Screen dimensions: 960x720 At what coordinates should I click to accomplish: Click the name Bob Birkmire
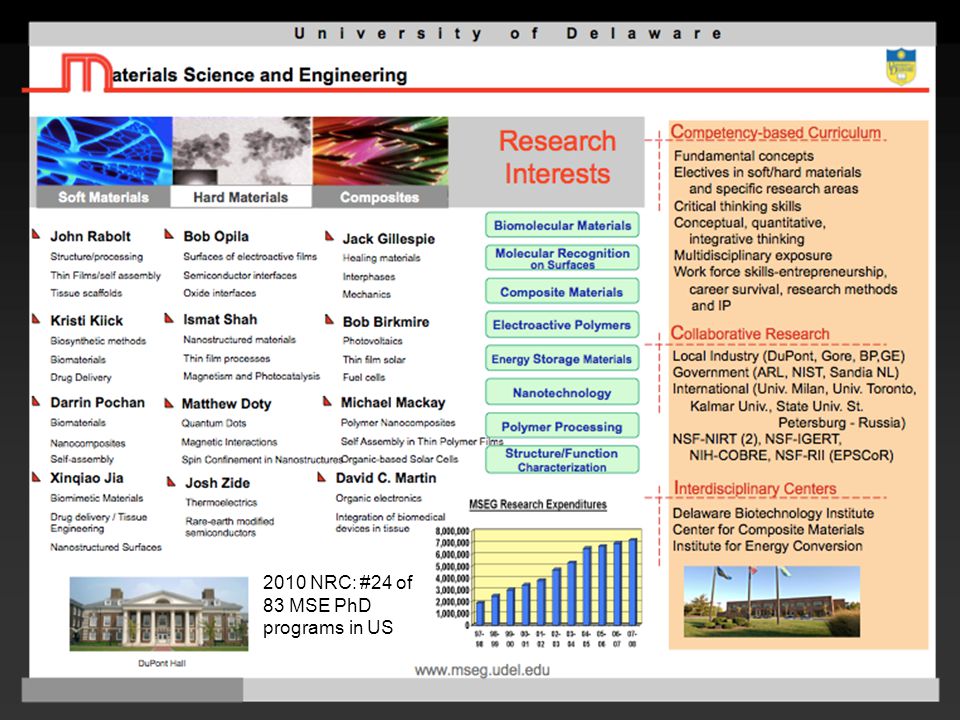(386, 321)
